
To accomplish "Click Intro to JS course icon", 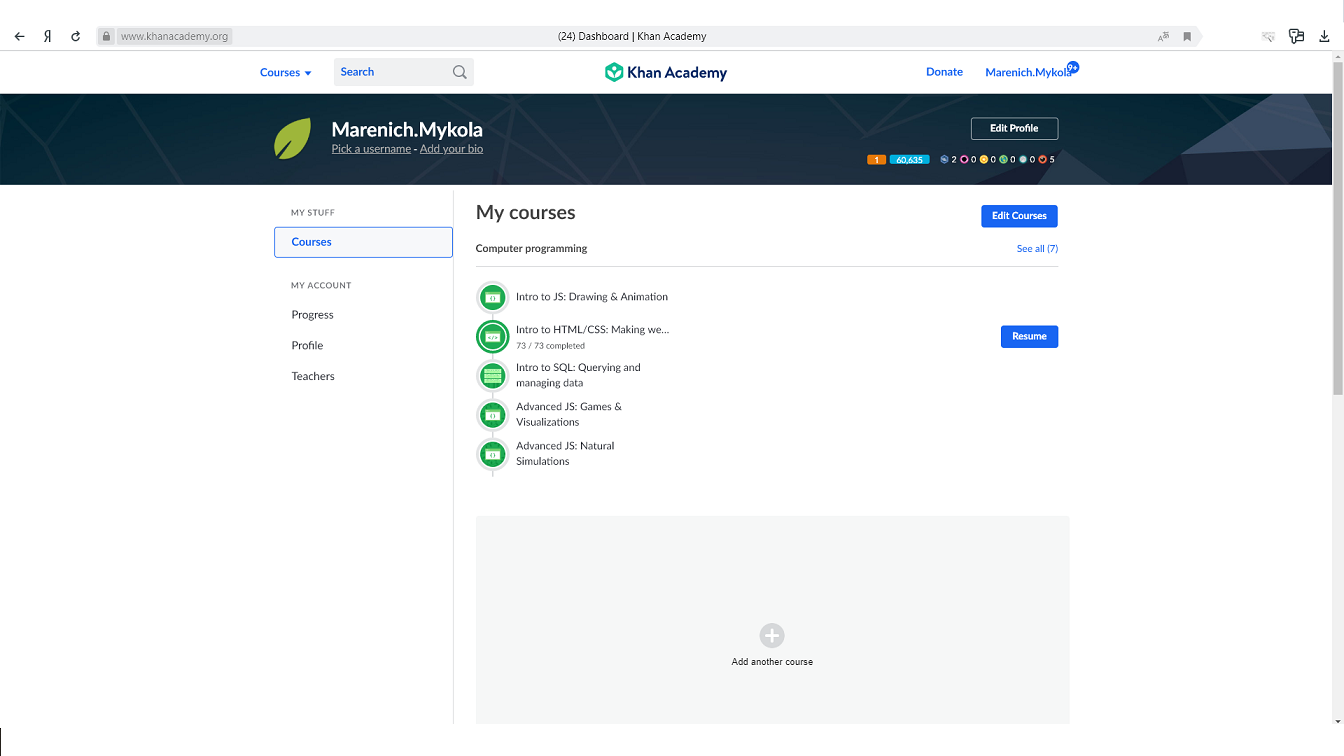I will 492,297.
